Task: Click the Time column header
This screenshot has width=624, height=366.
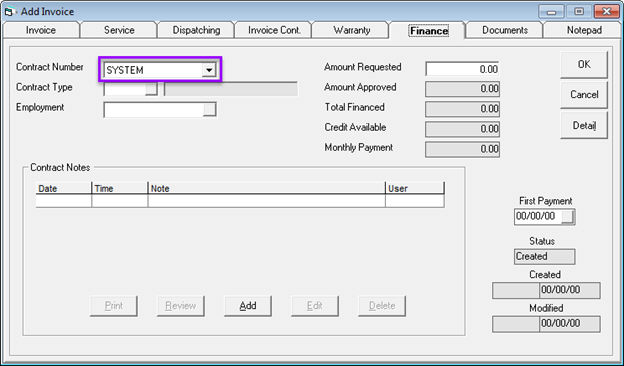Action: (x=120, y=189)
